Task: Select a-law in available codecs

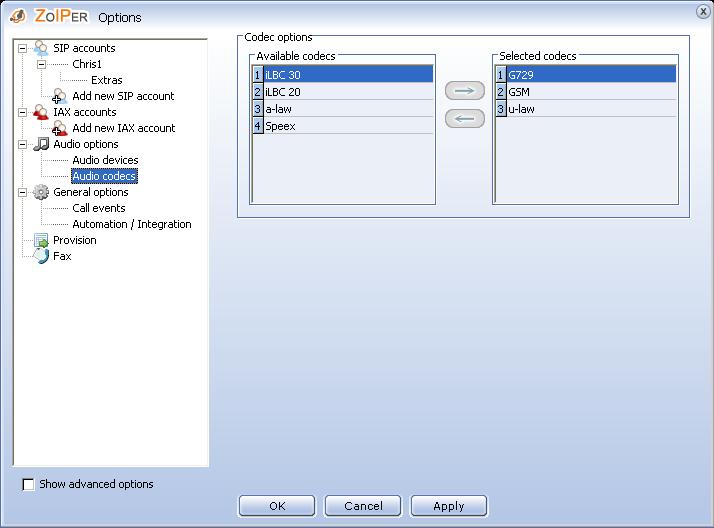Action: coord(342,109)
